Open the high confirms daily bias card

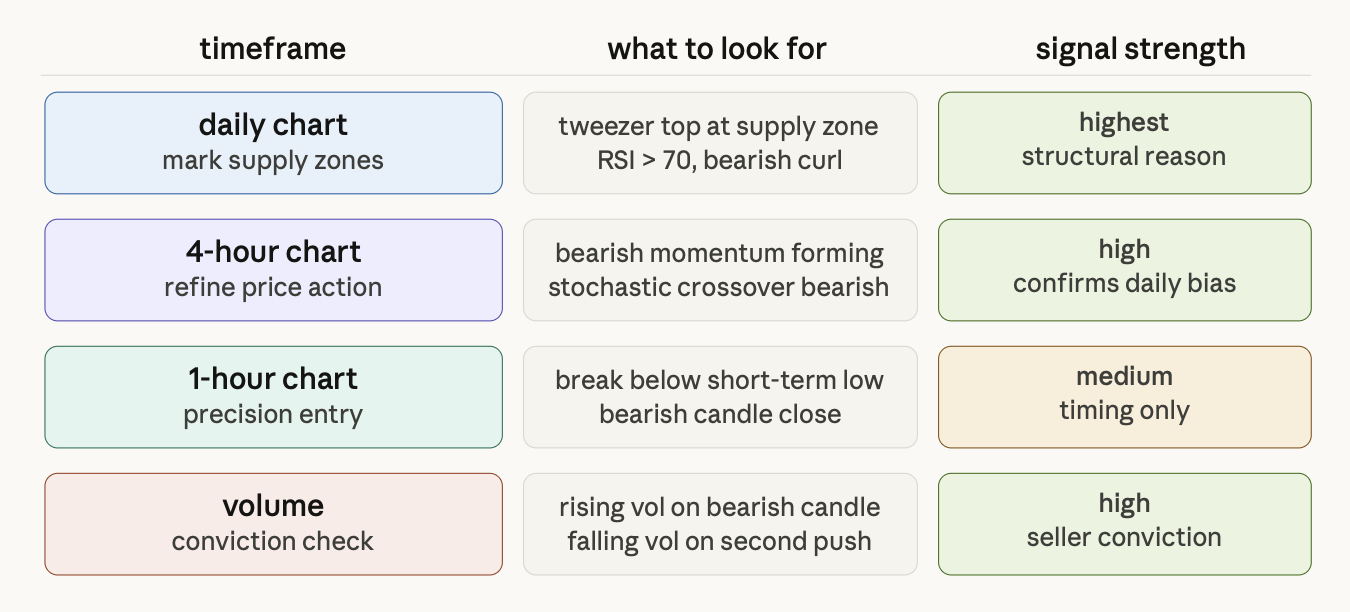[1124, 270]
